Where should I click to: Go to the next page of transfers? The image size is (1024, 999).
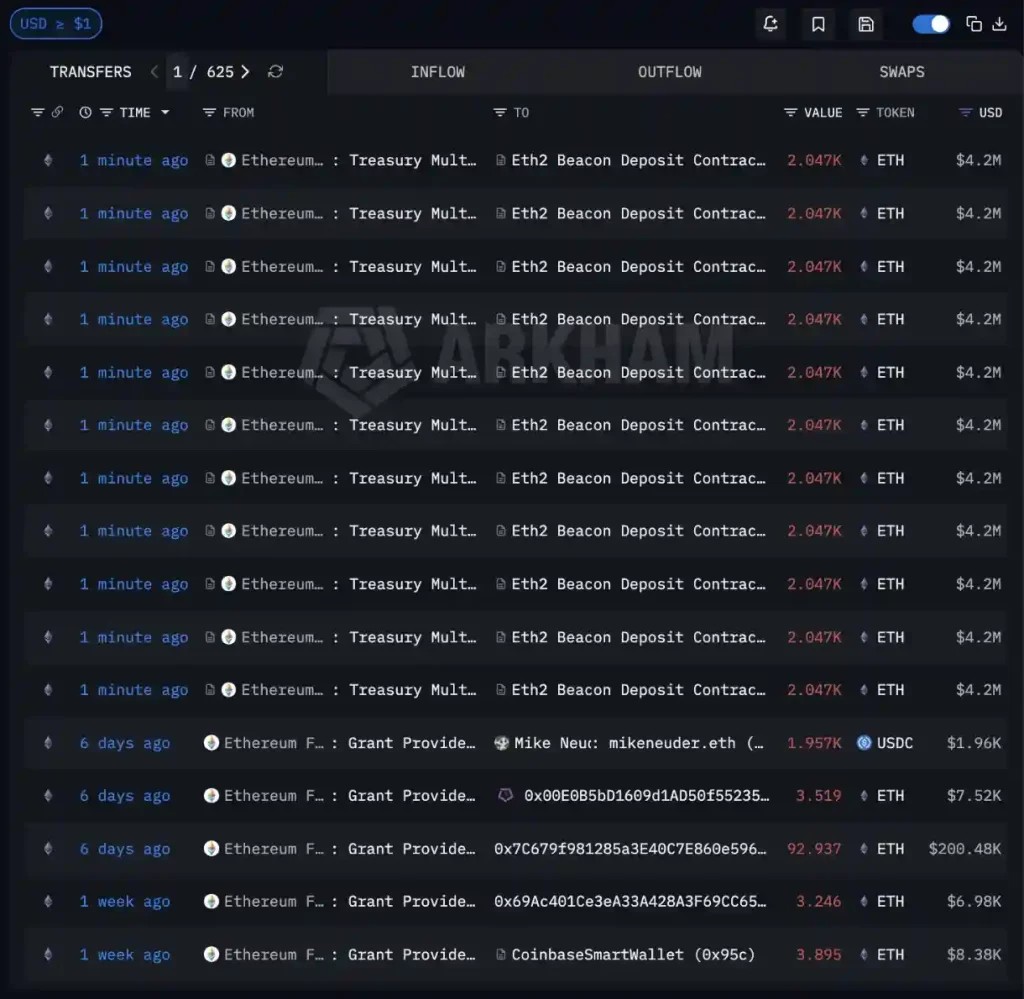click(243, 72)
